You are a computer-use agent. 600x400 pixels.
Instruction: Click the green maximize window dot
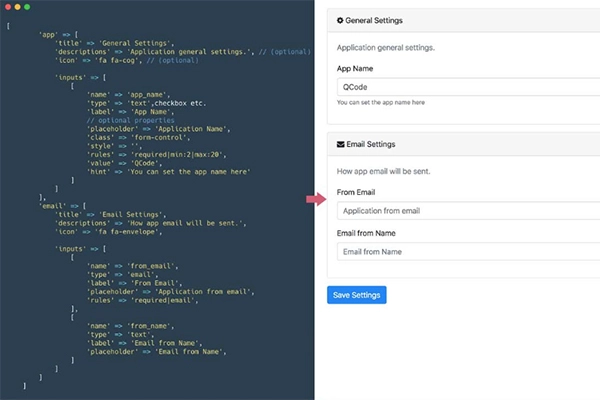[x=27, y=7]
